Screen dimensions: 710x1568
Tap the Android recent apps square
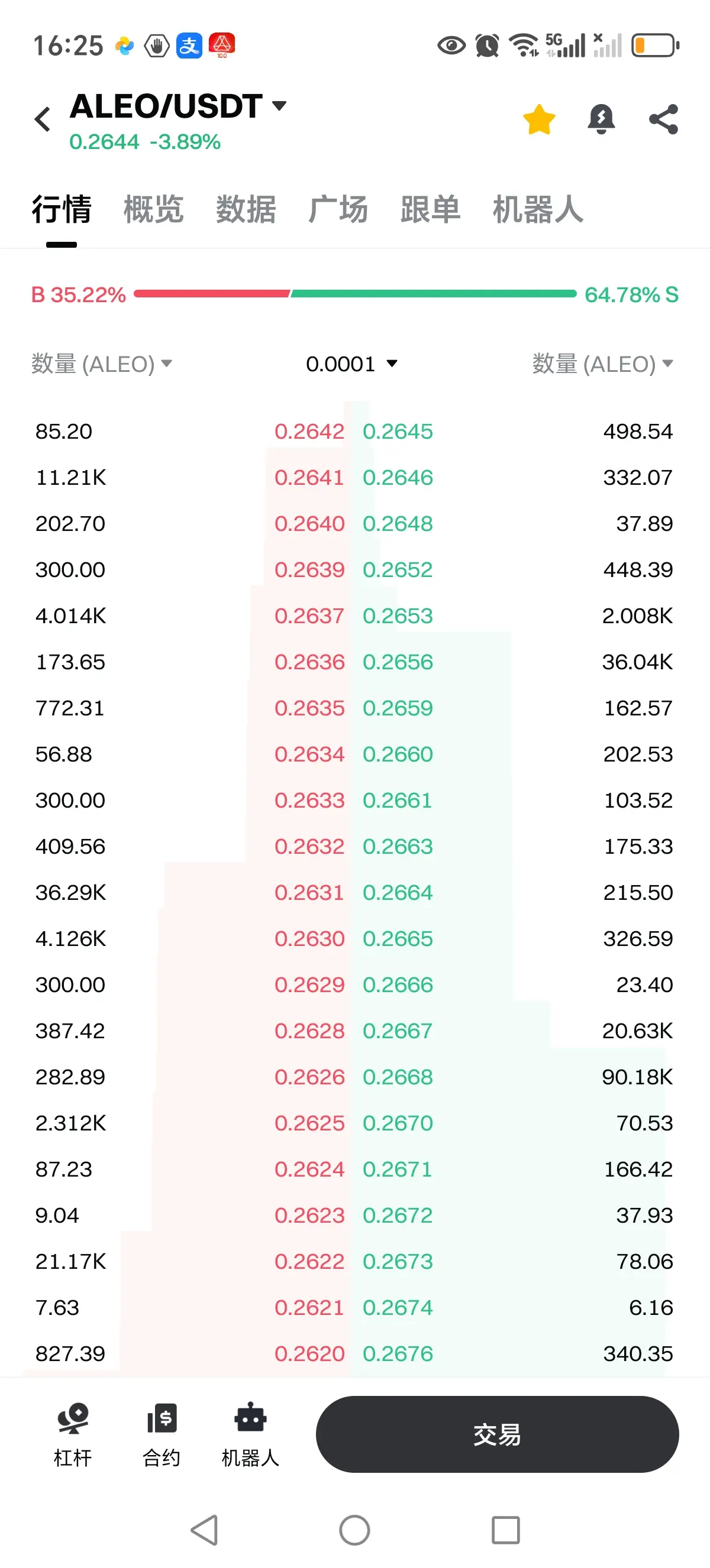[505, 1530]
